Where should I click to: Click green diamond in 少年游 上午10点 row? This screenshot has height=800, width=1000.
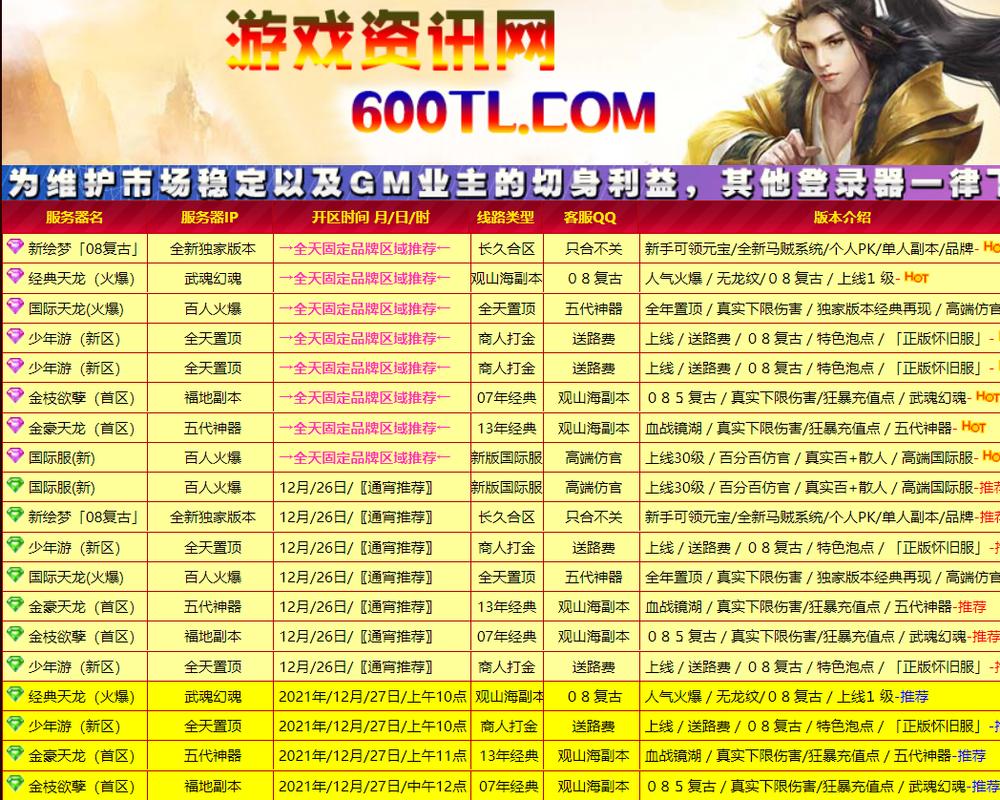[x=15, y=724]
